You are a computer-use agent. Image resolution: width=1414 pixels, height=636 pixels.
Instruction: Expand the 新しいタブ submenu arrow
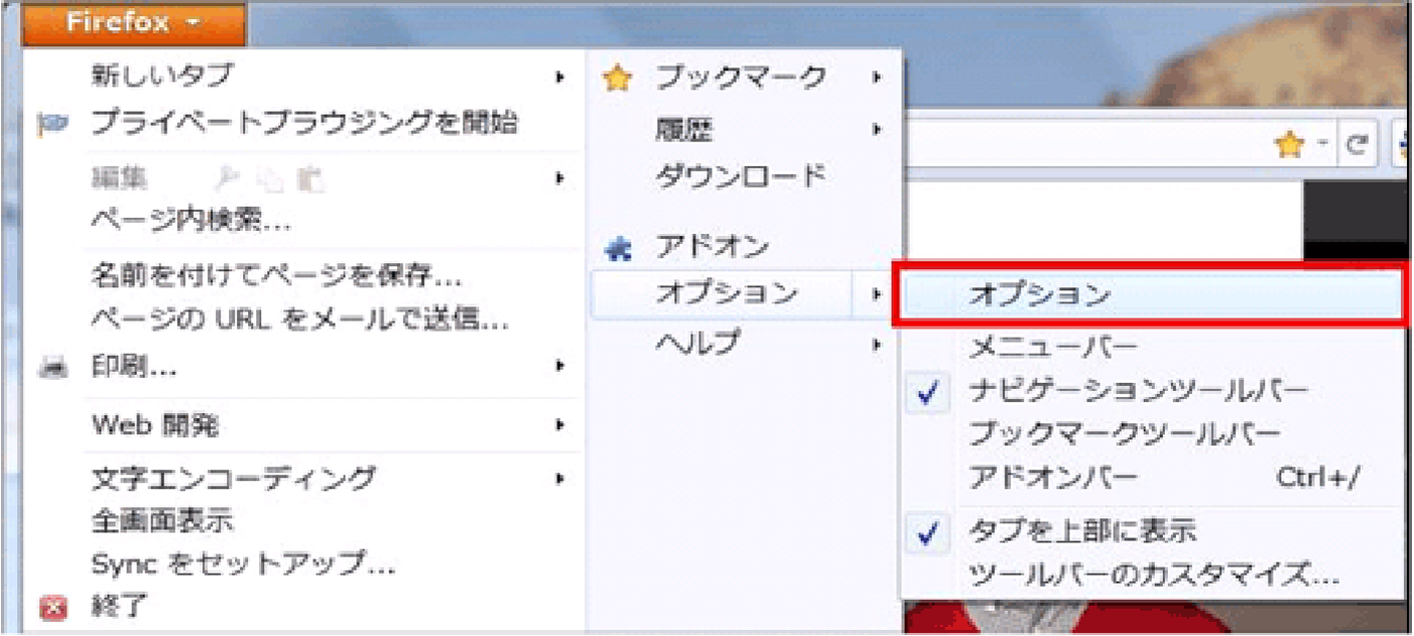tap(561, 76)
